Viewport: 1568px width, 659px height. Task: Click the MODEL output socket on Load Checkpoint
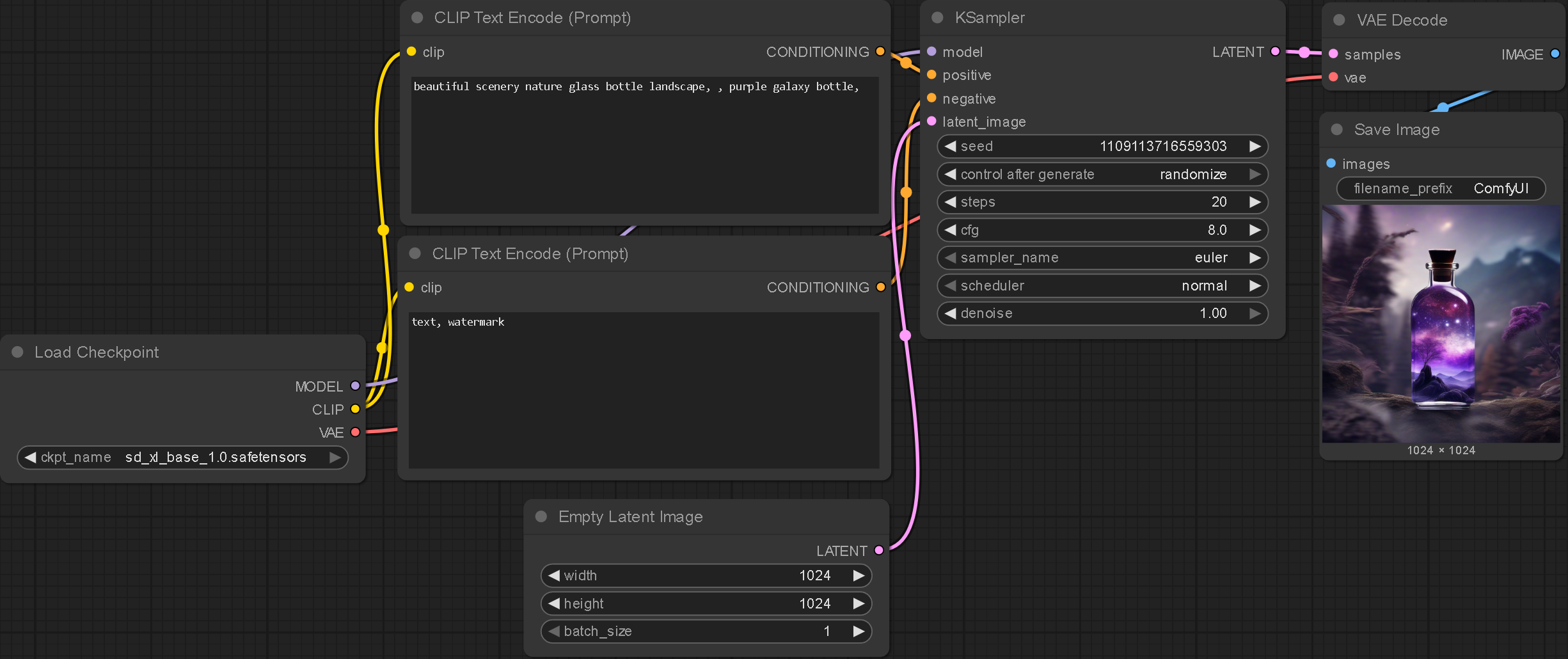(355, 386)
